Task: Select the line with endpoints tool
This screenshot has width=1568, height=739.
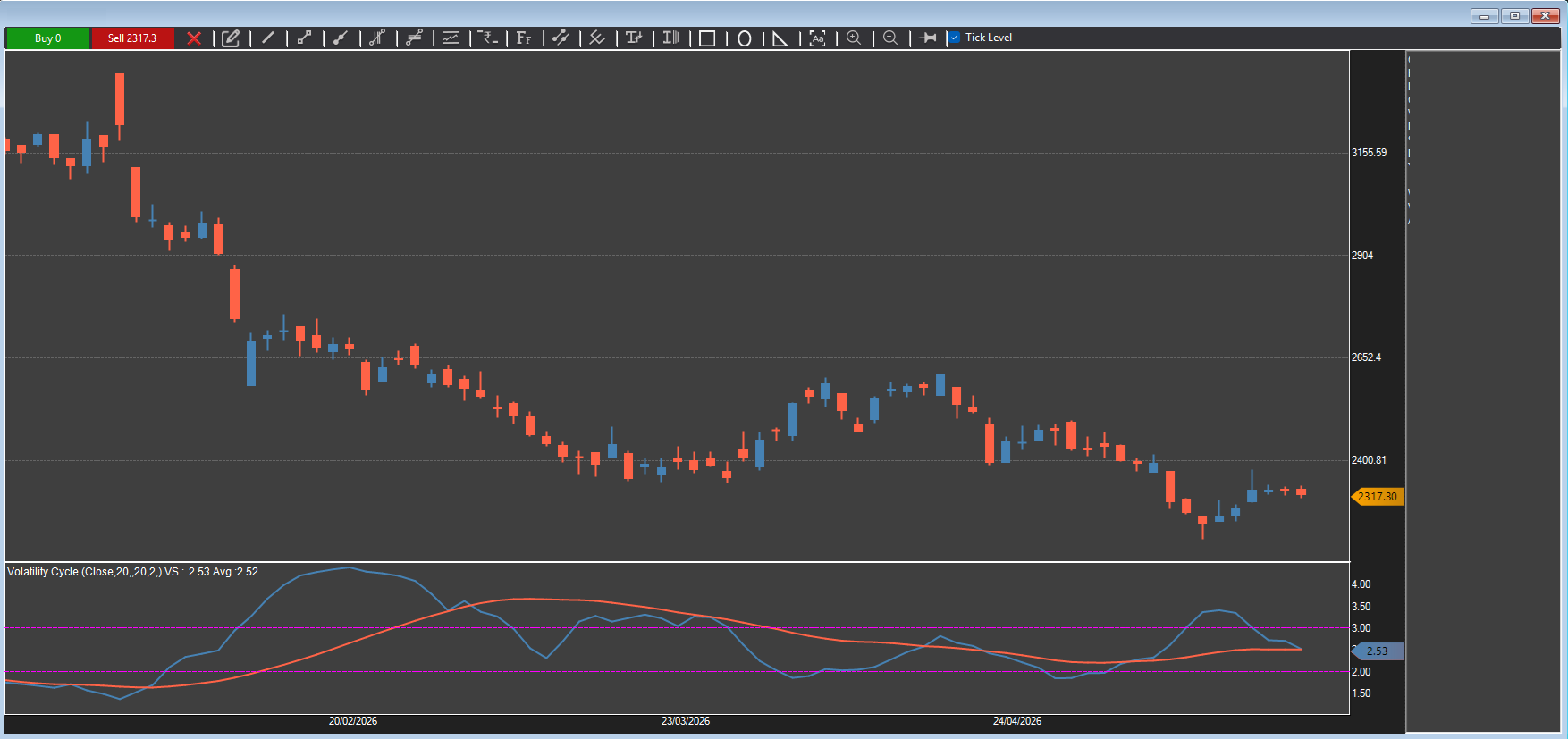Action: [304, 38]
